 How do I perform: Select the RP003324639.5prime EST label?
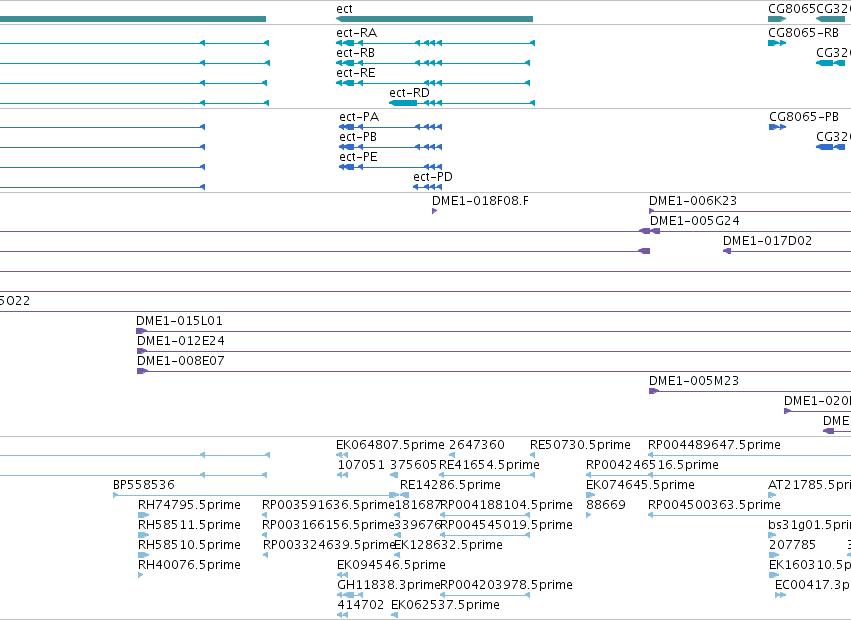click(329, 546)
